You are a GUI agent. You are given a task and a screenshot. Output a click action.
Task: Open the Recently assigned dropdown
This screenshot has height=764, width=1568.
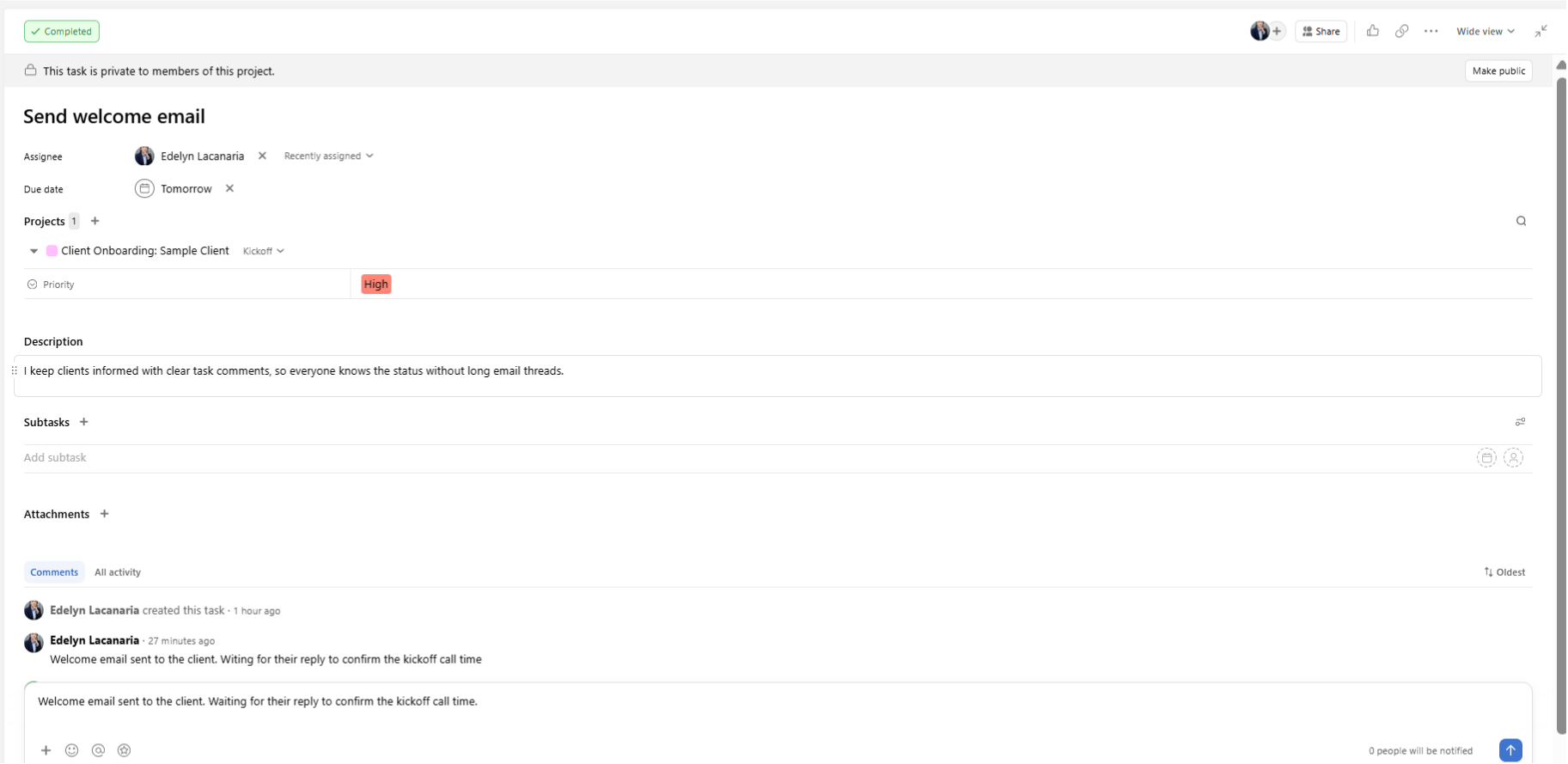coord(328,156)
